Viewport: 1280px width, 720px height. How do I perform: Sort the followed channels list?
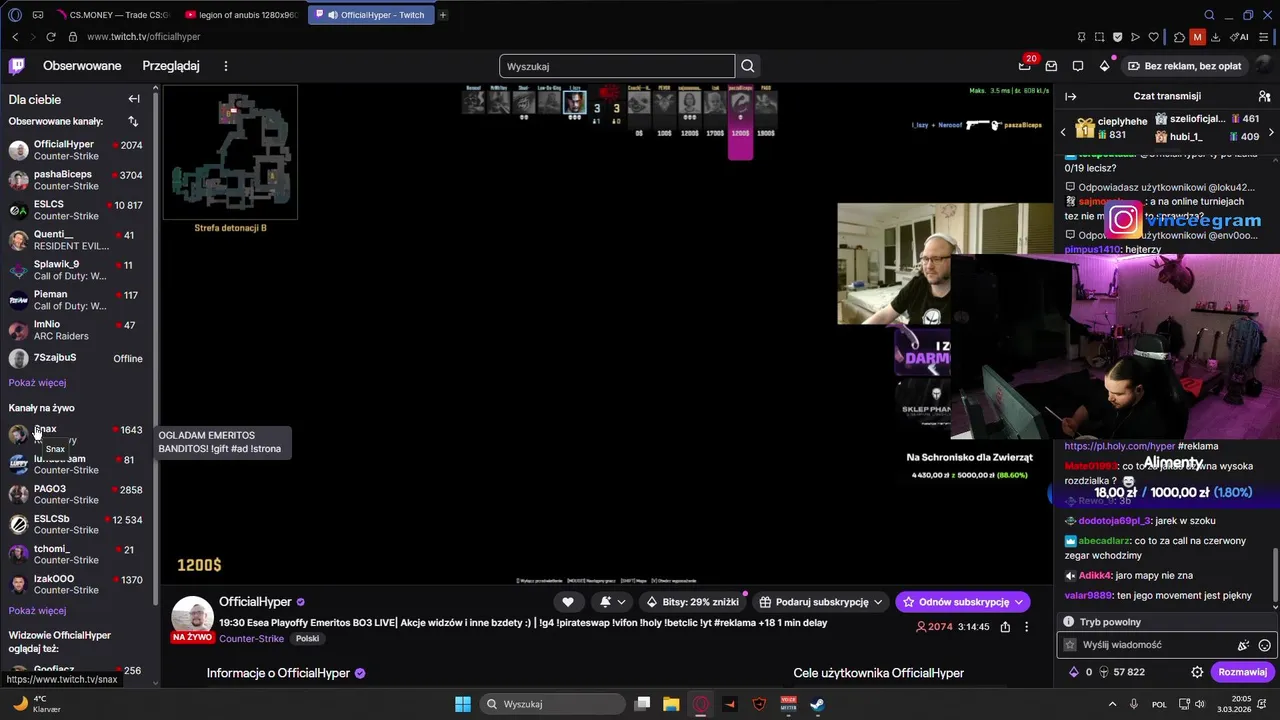point(133,121)
